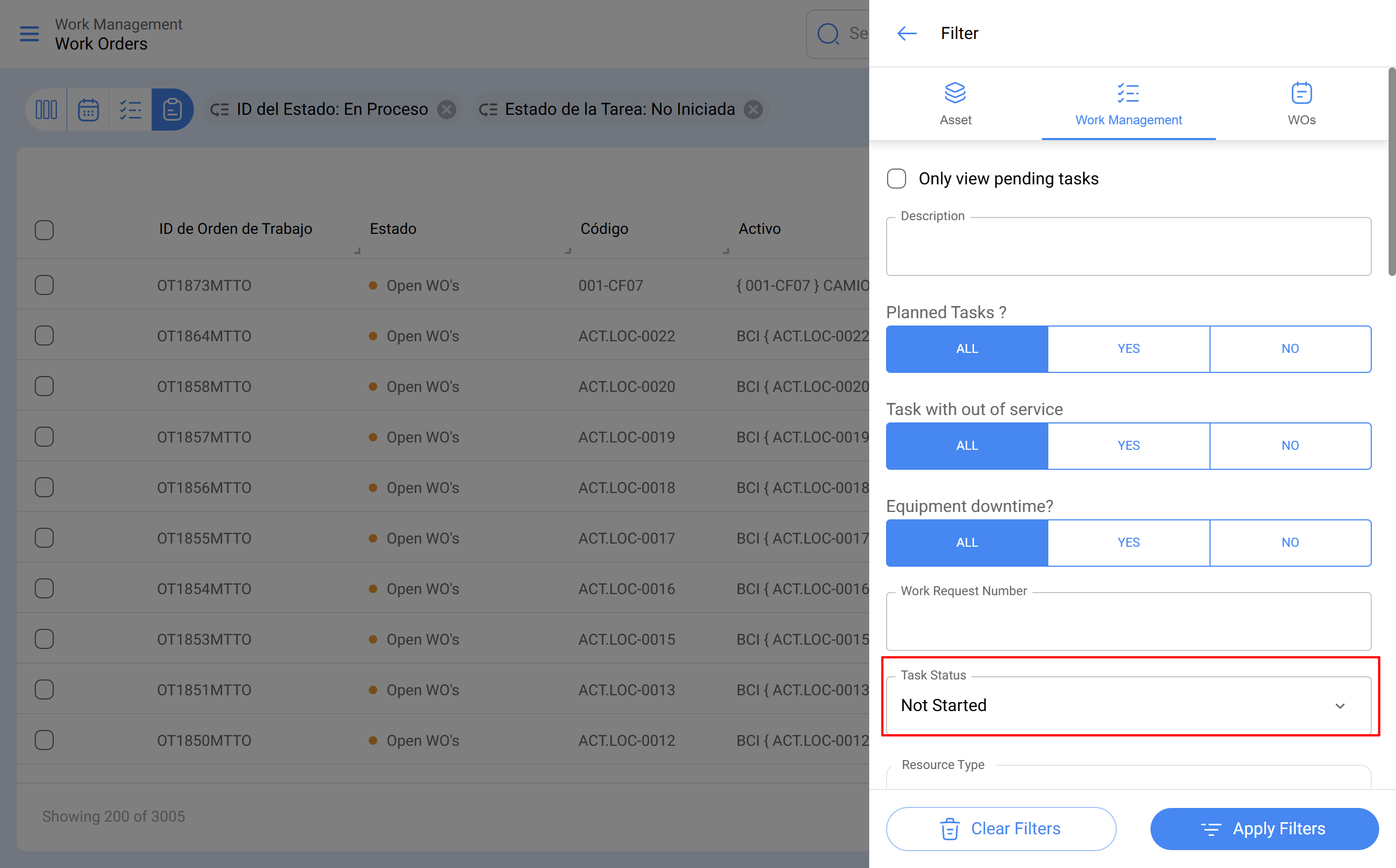Enable 'Only view pending tasks' checkbox

click(897, 179)
